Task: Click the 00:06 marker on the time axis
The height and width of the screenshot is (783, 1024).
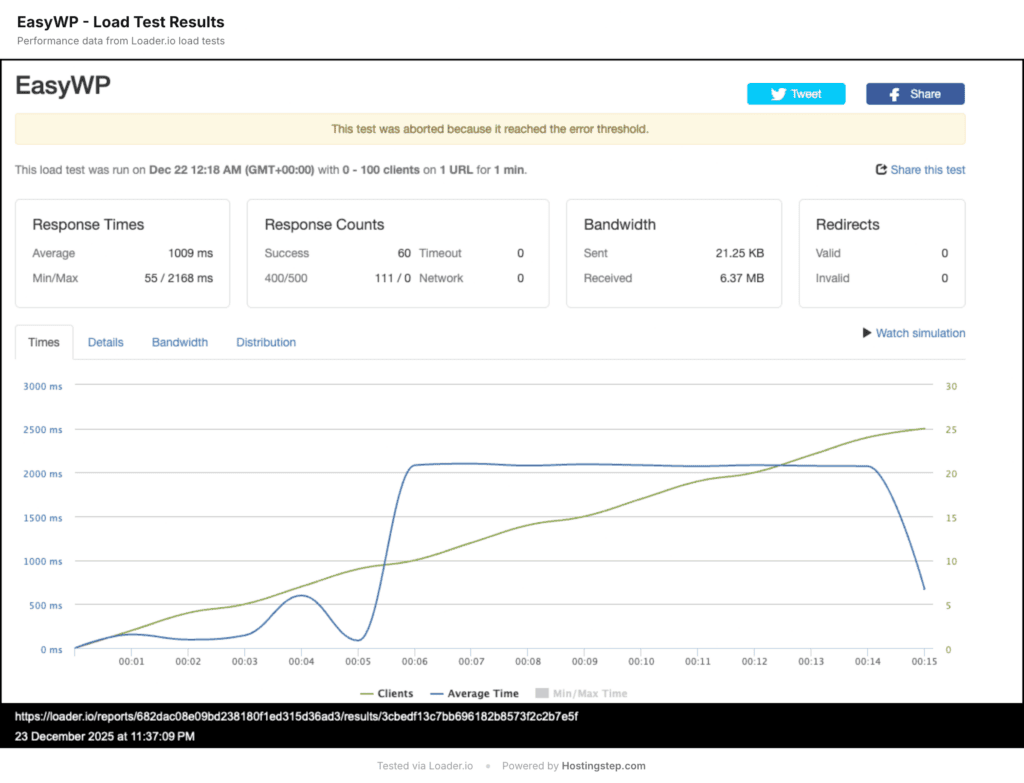Action: [415, 662]
